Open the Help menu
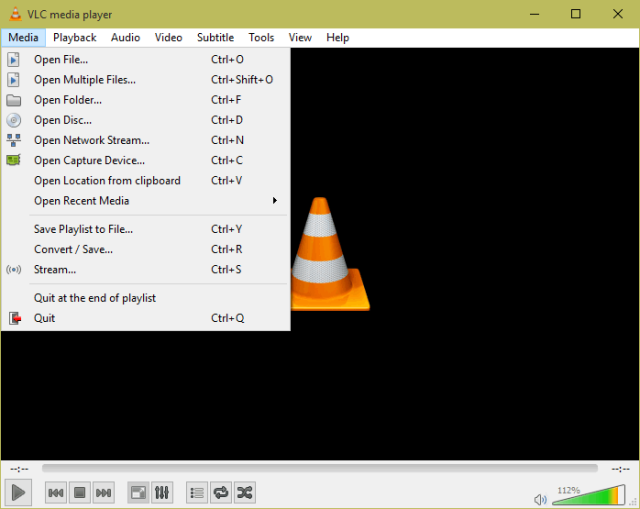Viewport: 640px width, 509px height. 338,38
